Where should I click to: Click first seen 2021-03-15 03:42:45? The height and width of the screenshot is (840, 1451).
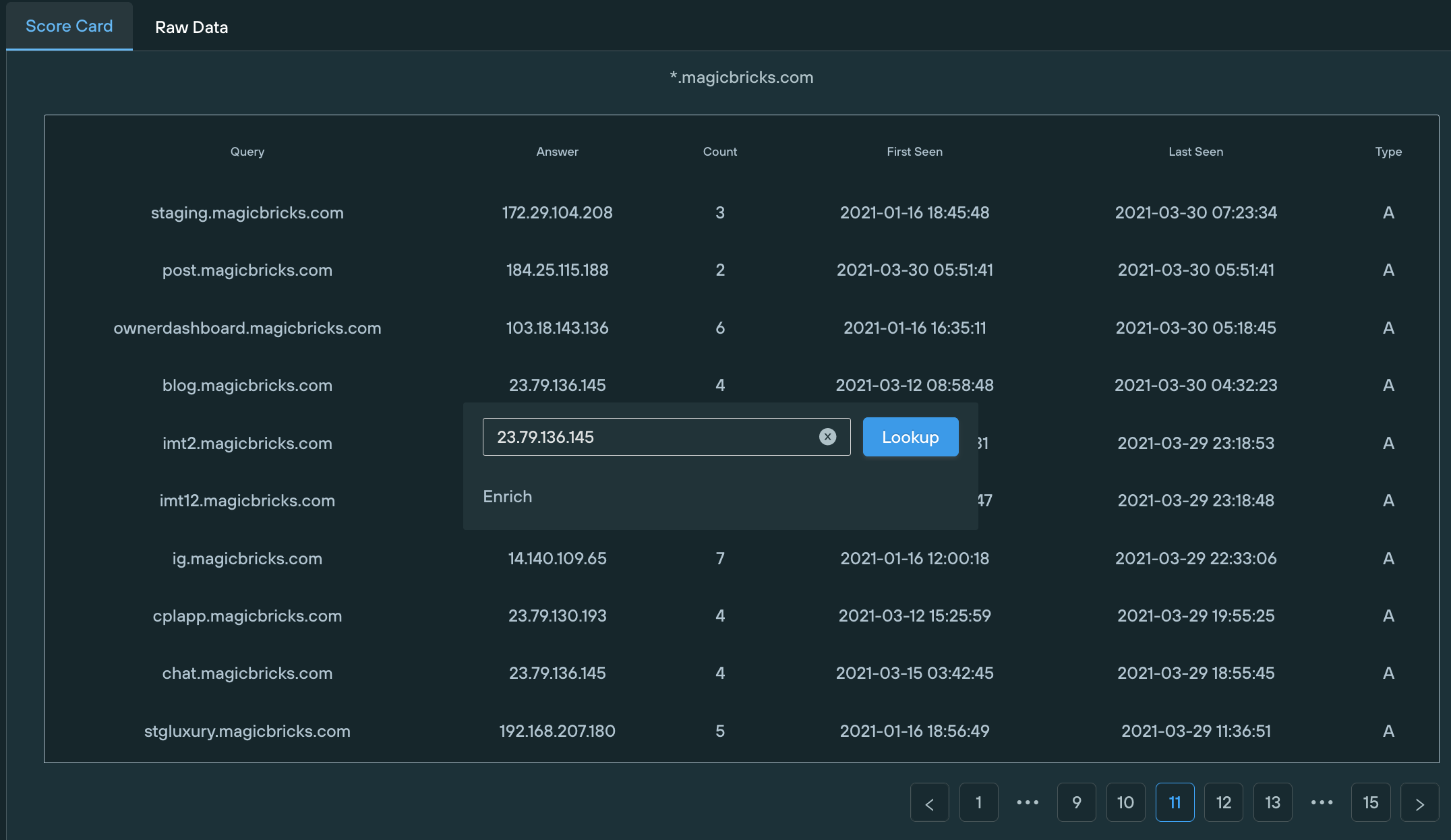[914, 673]
